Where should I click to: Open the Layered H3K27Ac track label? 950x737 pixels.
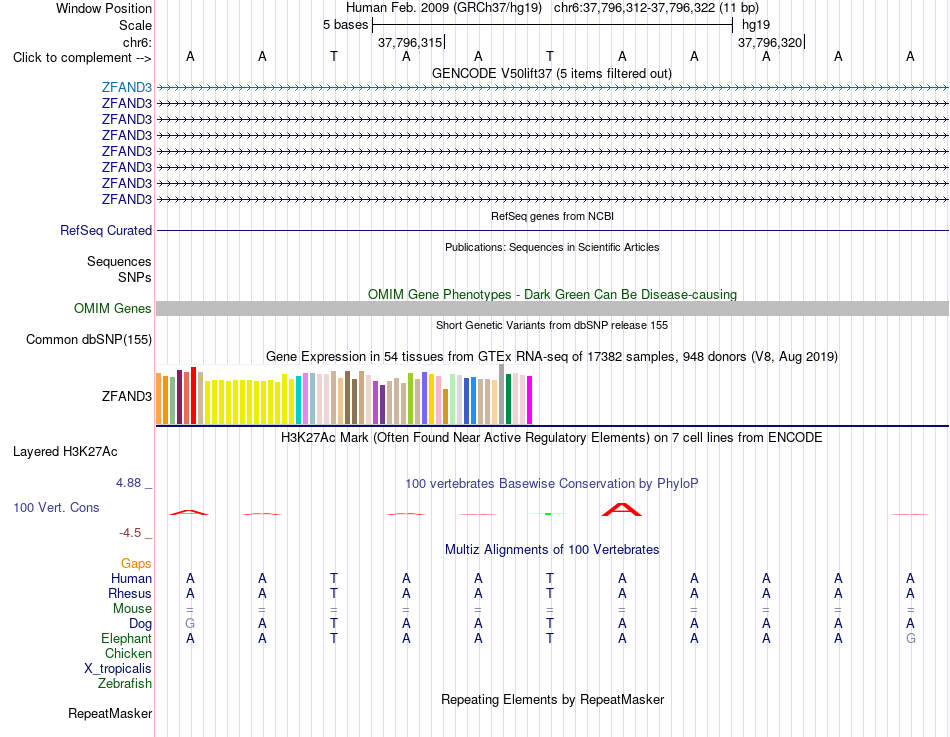tap(65, 452)
